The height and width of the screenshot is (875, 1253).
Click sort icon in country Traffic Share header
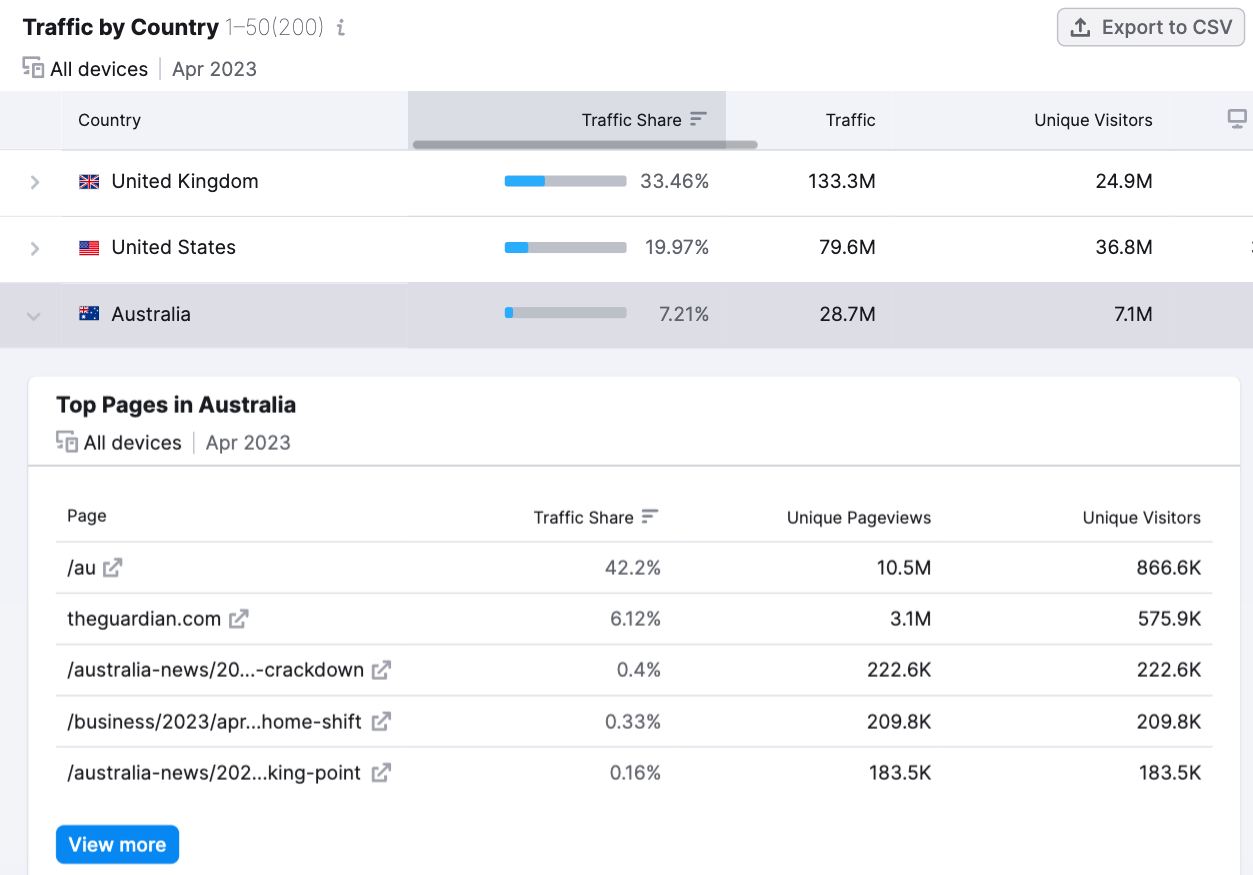point(699,119)
